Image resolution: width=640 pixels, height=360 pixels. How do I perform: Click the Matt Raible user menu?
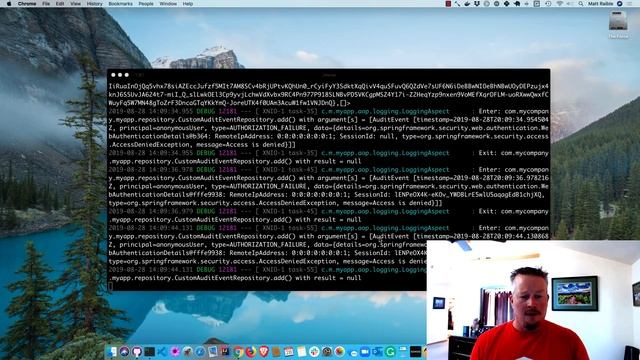[x=601, y=4]
